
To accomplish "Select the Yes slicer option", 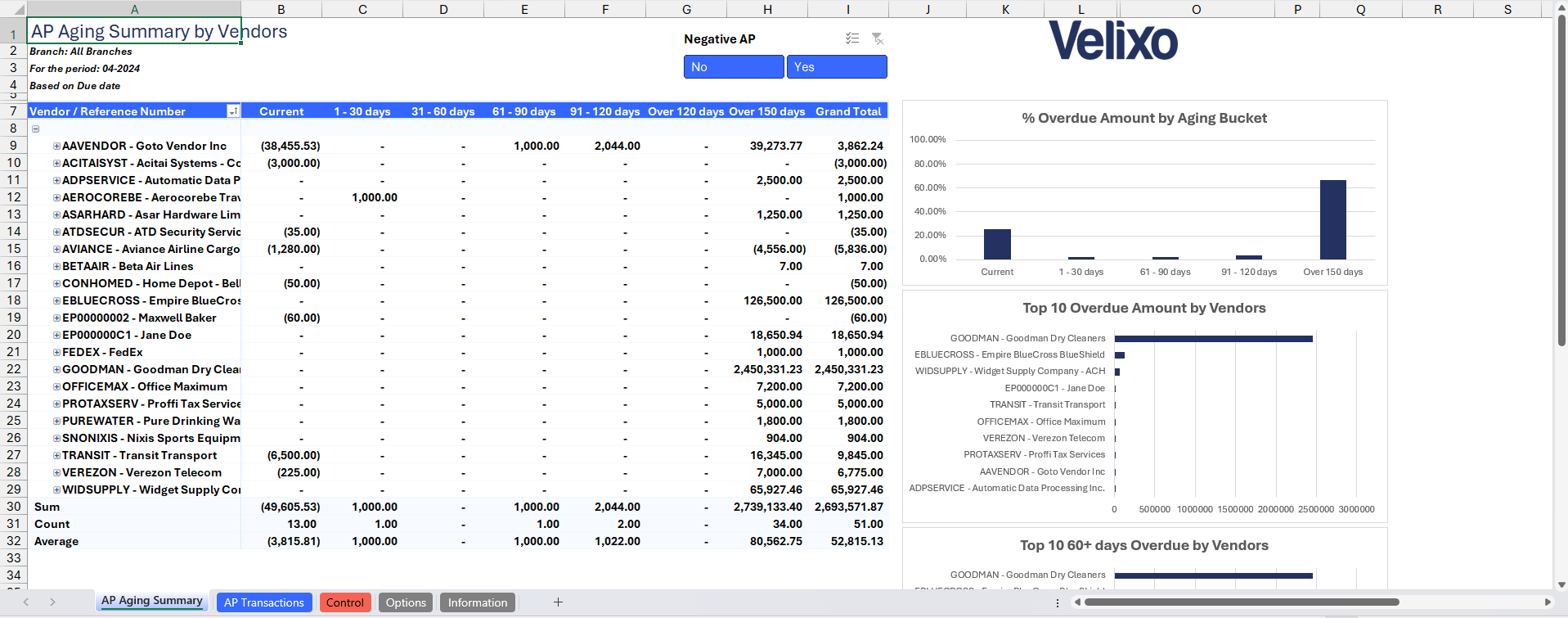I will coord(837,67).
